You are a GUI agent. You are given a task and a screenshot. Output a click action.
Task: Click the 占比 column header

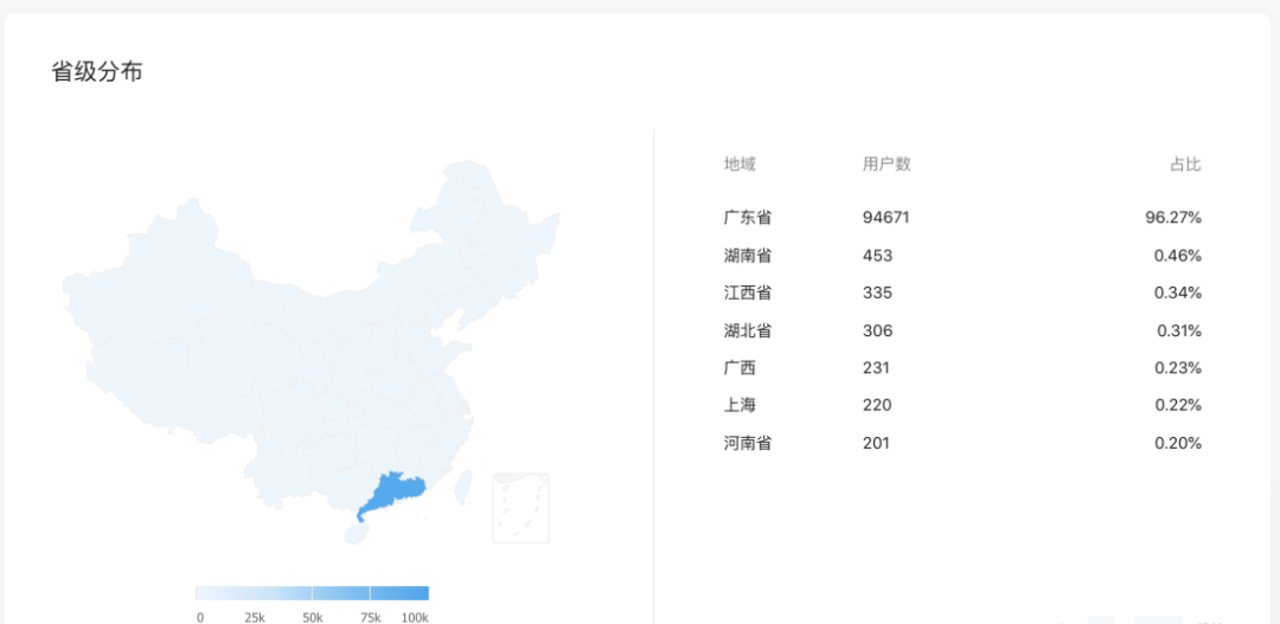[1185, 164]
